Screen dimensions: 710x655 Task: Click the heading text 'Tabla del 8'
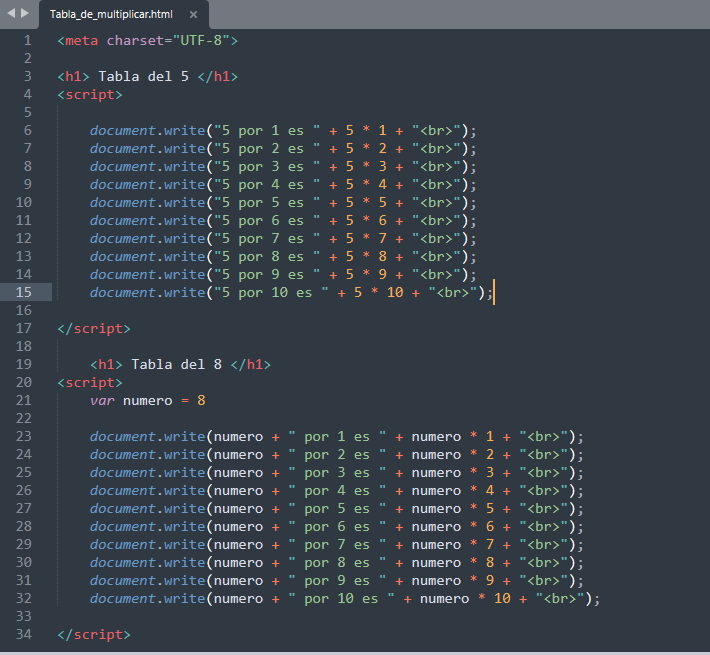click(x=177, y=364)
